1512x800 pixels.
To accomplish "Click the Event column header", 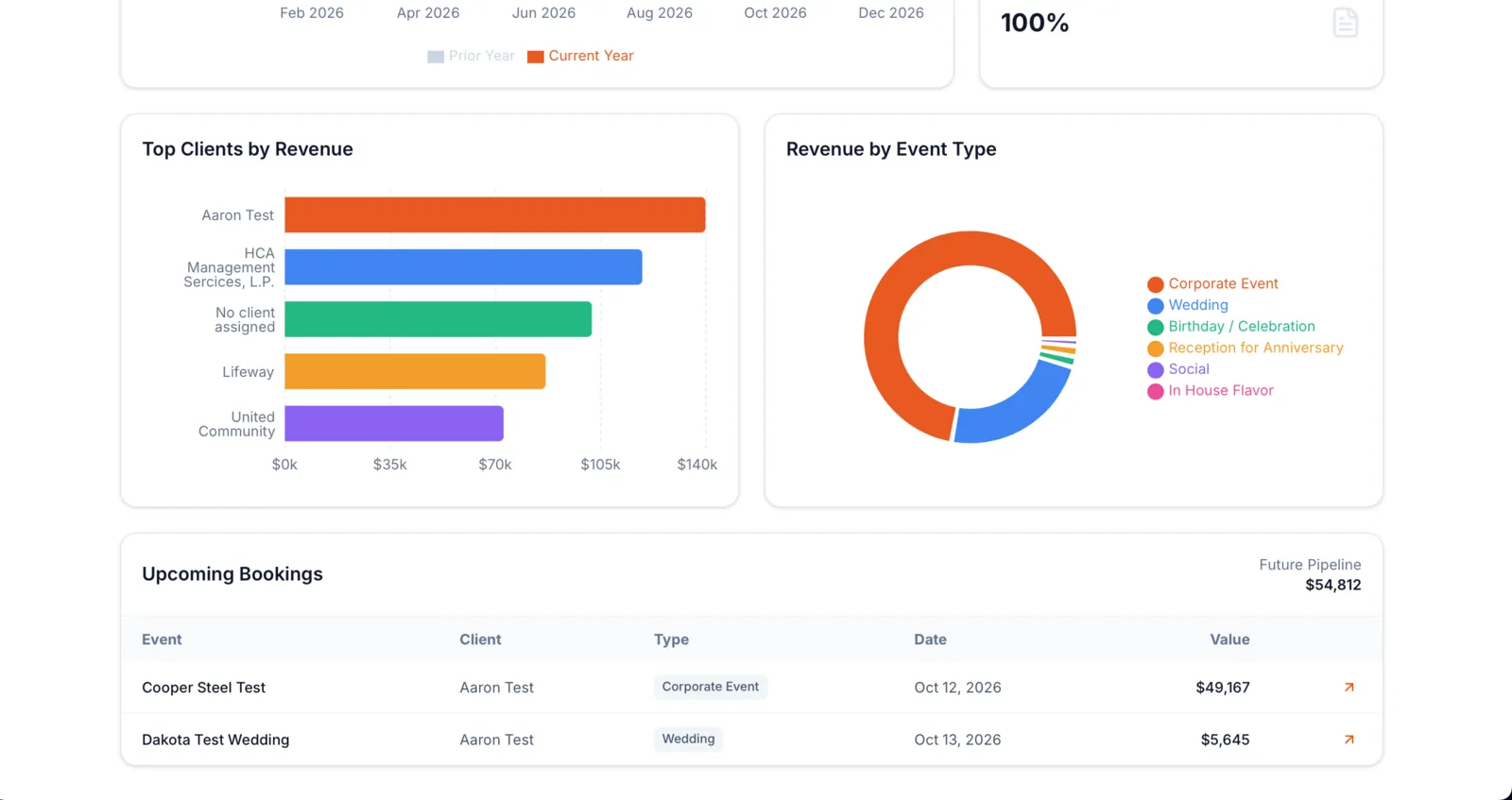I will pos(162,639).
